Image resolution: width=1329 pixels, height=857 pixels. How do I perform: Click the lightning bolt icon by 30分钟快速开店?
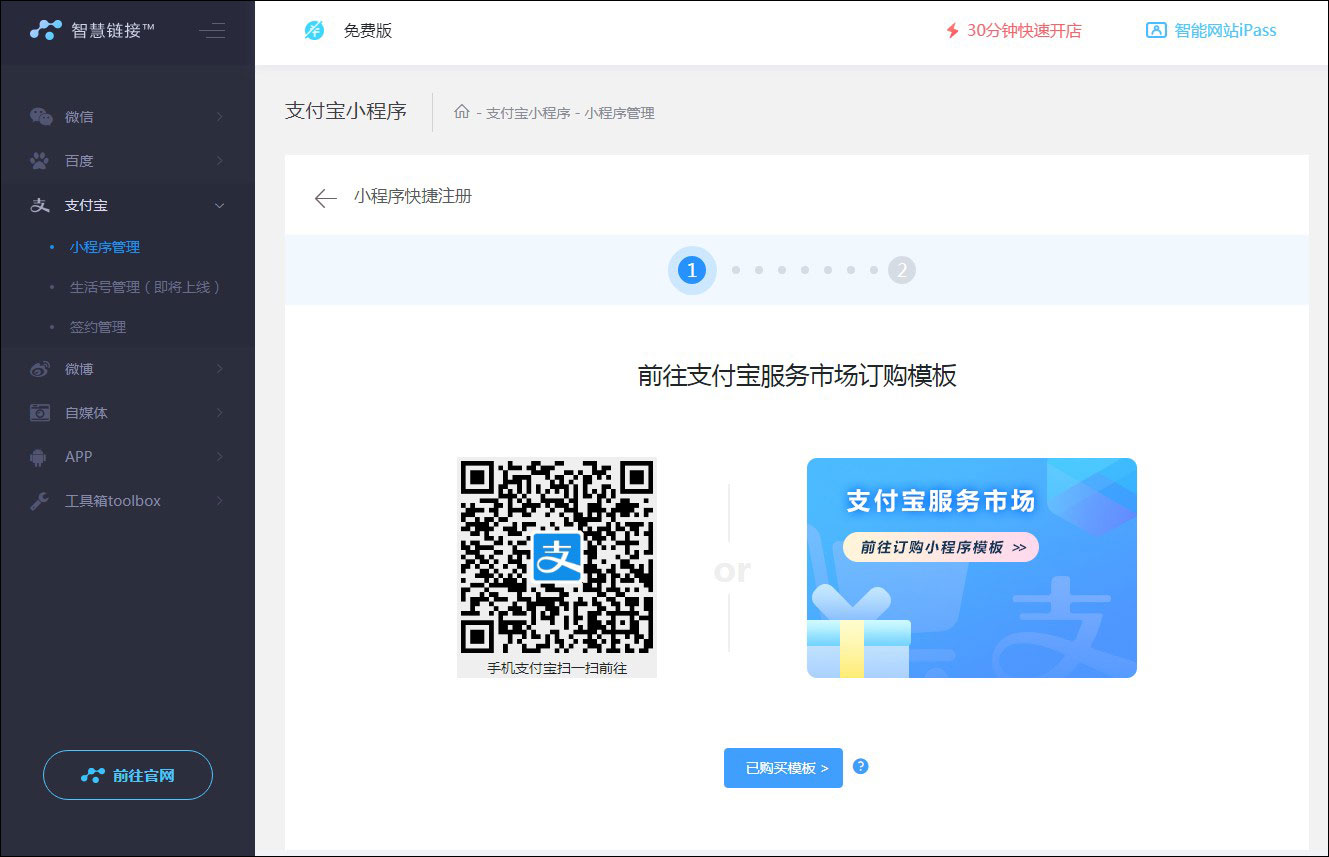pos(952,31)
